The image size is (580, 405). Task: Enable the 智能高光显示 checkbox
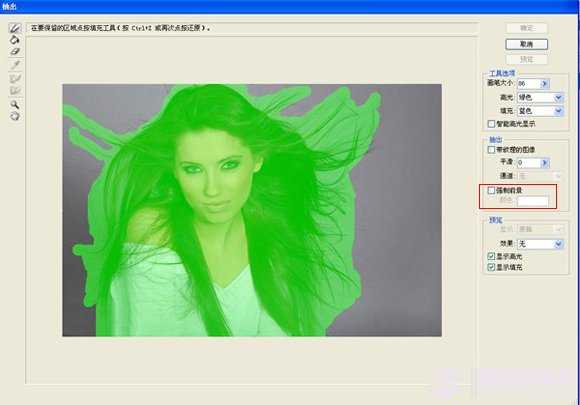pyautogui.click(x=491, y=124)
